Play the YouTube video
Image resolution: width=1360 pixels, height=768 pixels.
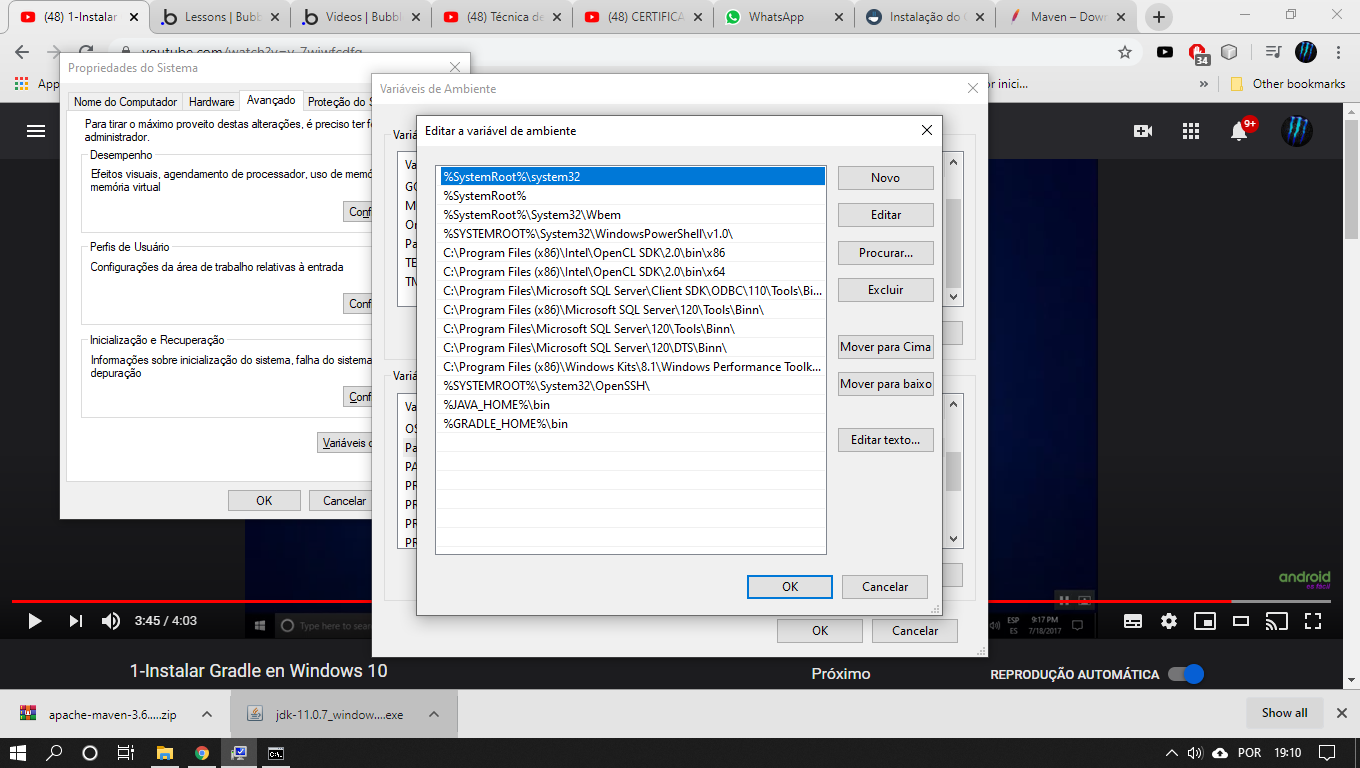tap(35, 621)
